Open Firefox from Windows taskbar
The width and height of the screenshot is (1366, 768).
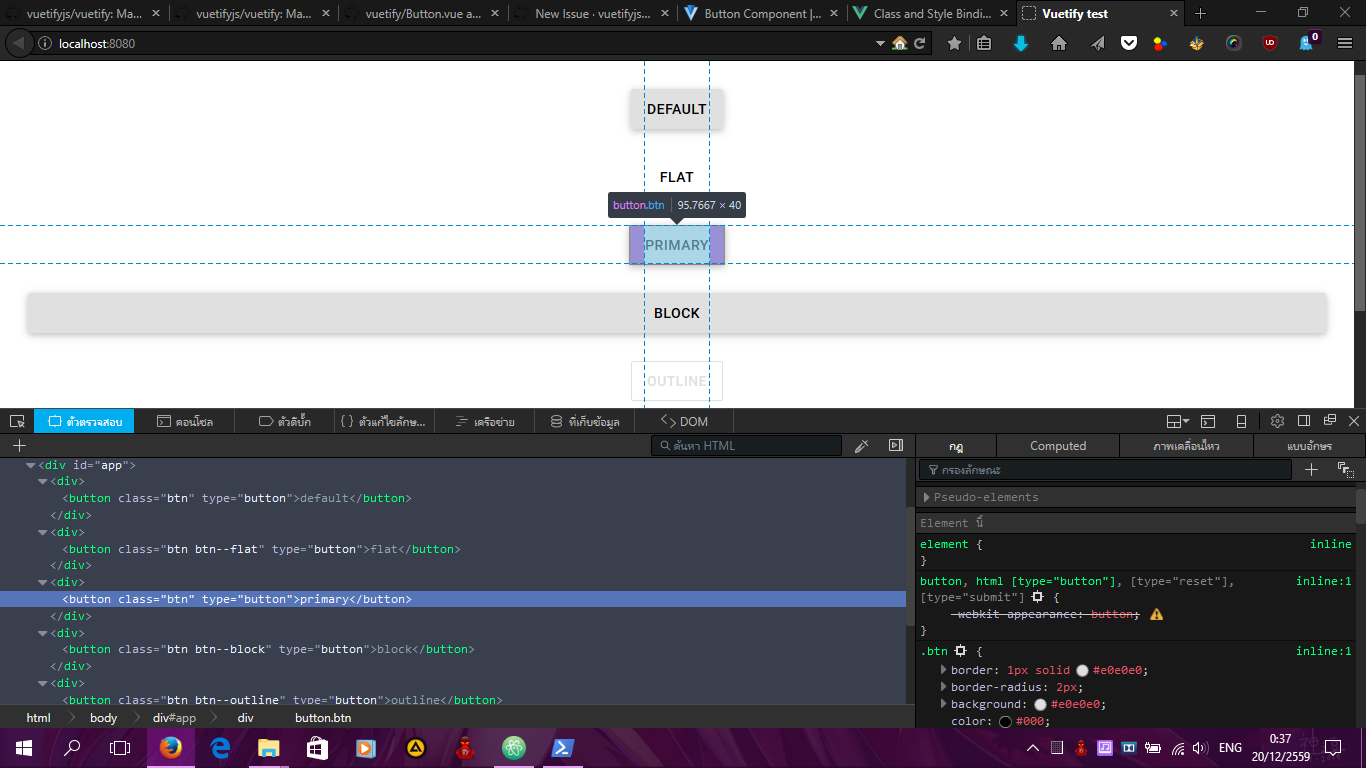tap(171, 747)
